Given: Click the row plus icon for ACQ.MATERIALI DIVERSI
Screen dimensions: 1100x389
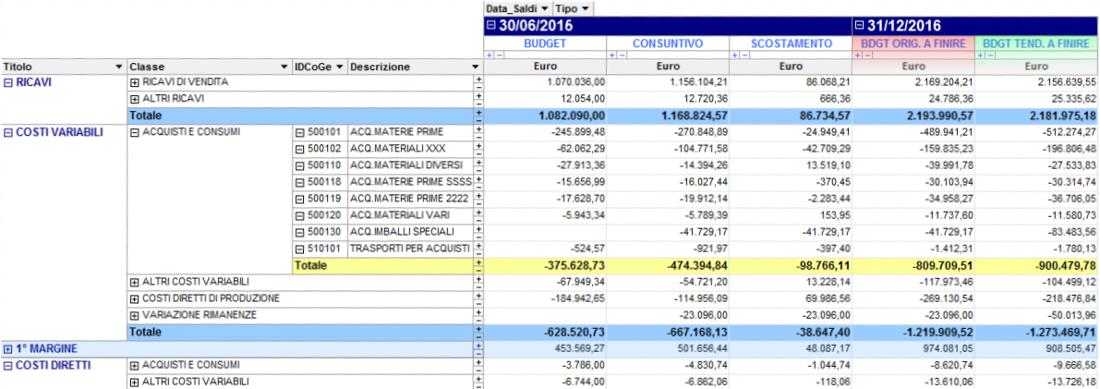Looking at the screenshot, I should click(479, 163).
